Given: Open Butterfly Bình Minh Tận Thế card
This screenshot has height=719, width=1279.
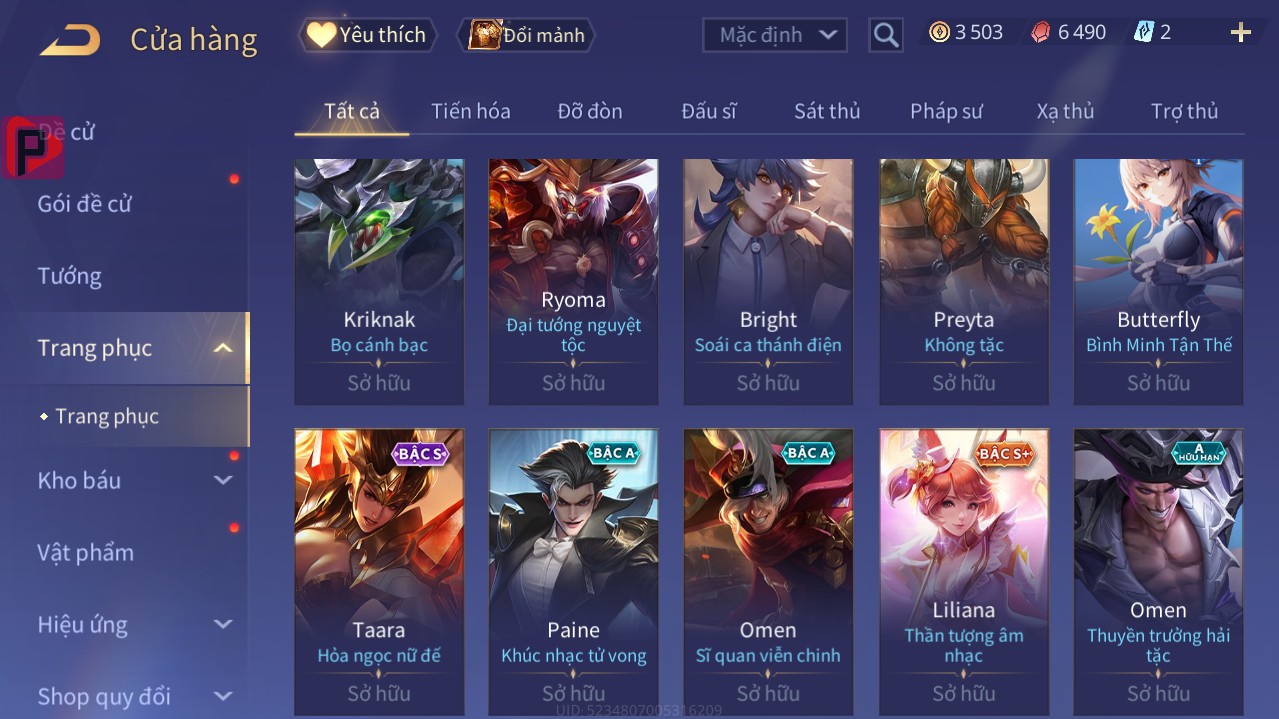Looking at the screenshot, I should click(x=1158, y=282).
